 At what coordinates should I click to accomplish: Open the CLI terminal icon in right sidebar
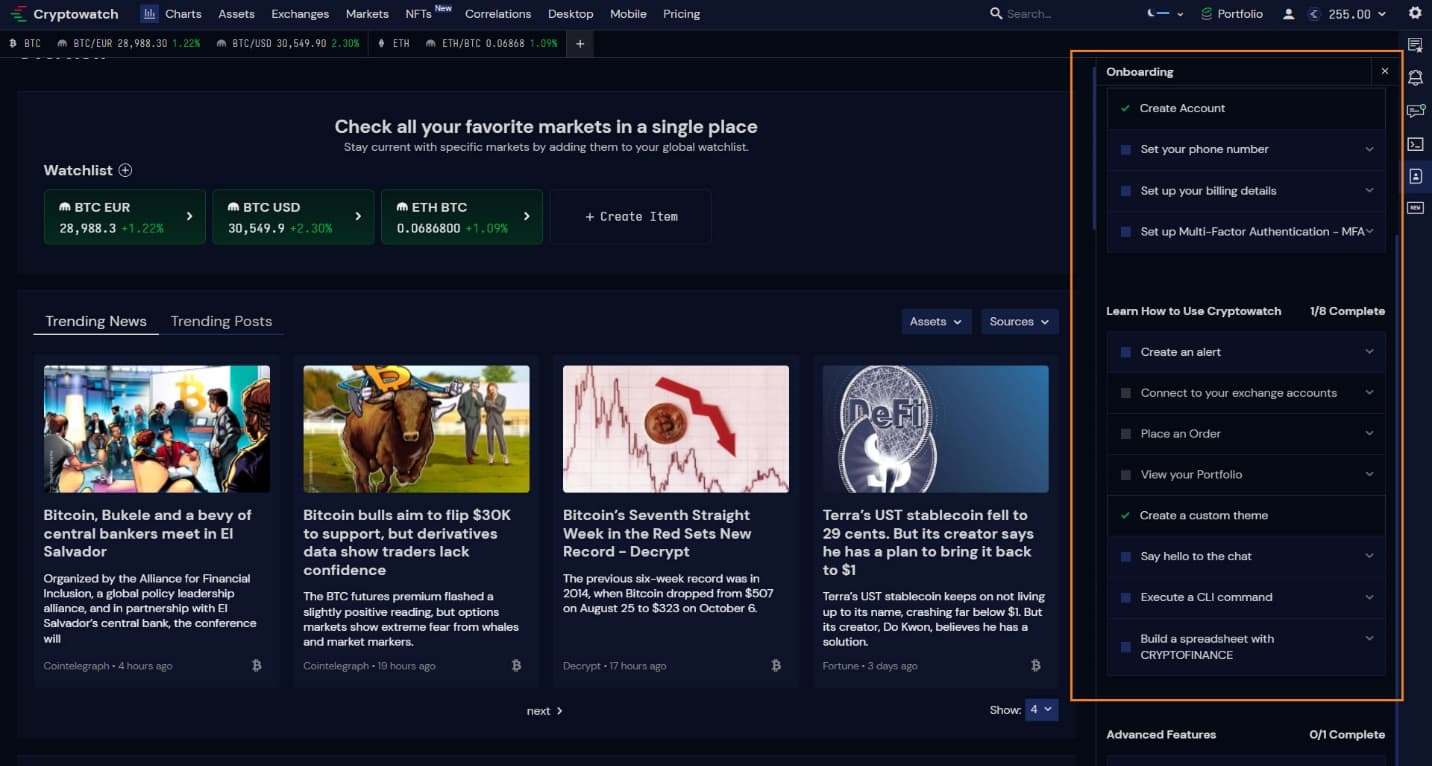point(1415,144)
